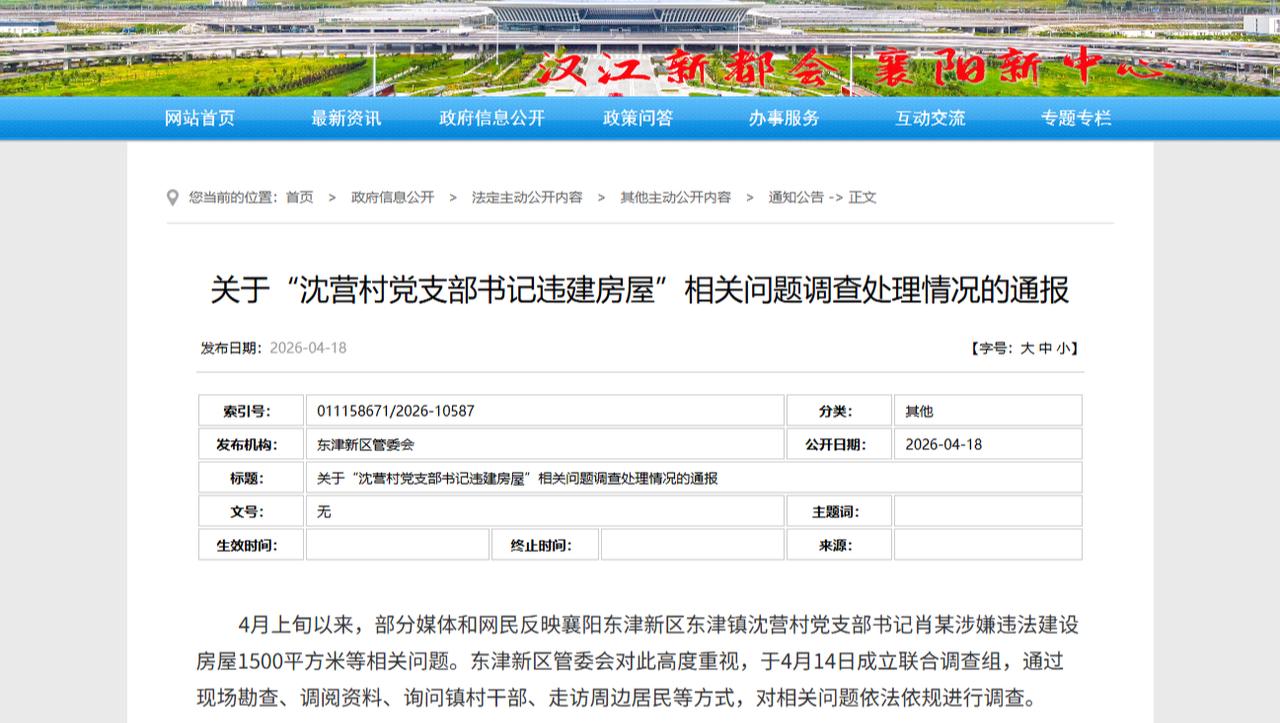Open 政府信息公开 in the blue navigation bar

[492, 118]
